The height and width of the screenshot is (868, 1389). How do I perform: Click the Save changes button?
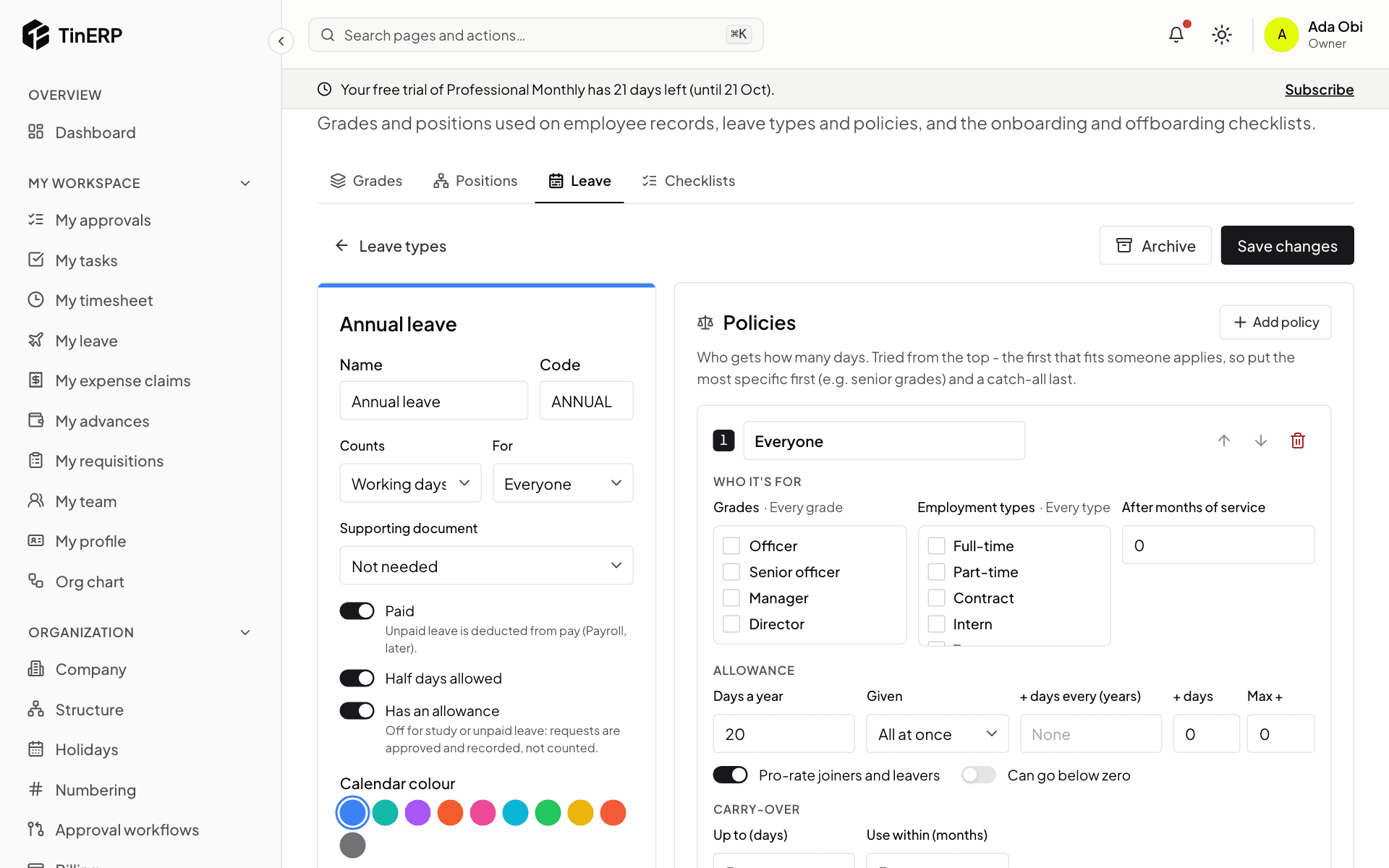click(x=1287, y=246)
